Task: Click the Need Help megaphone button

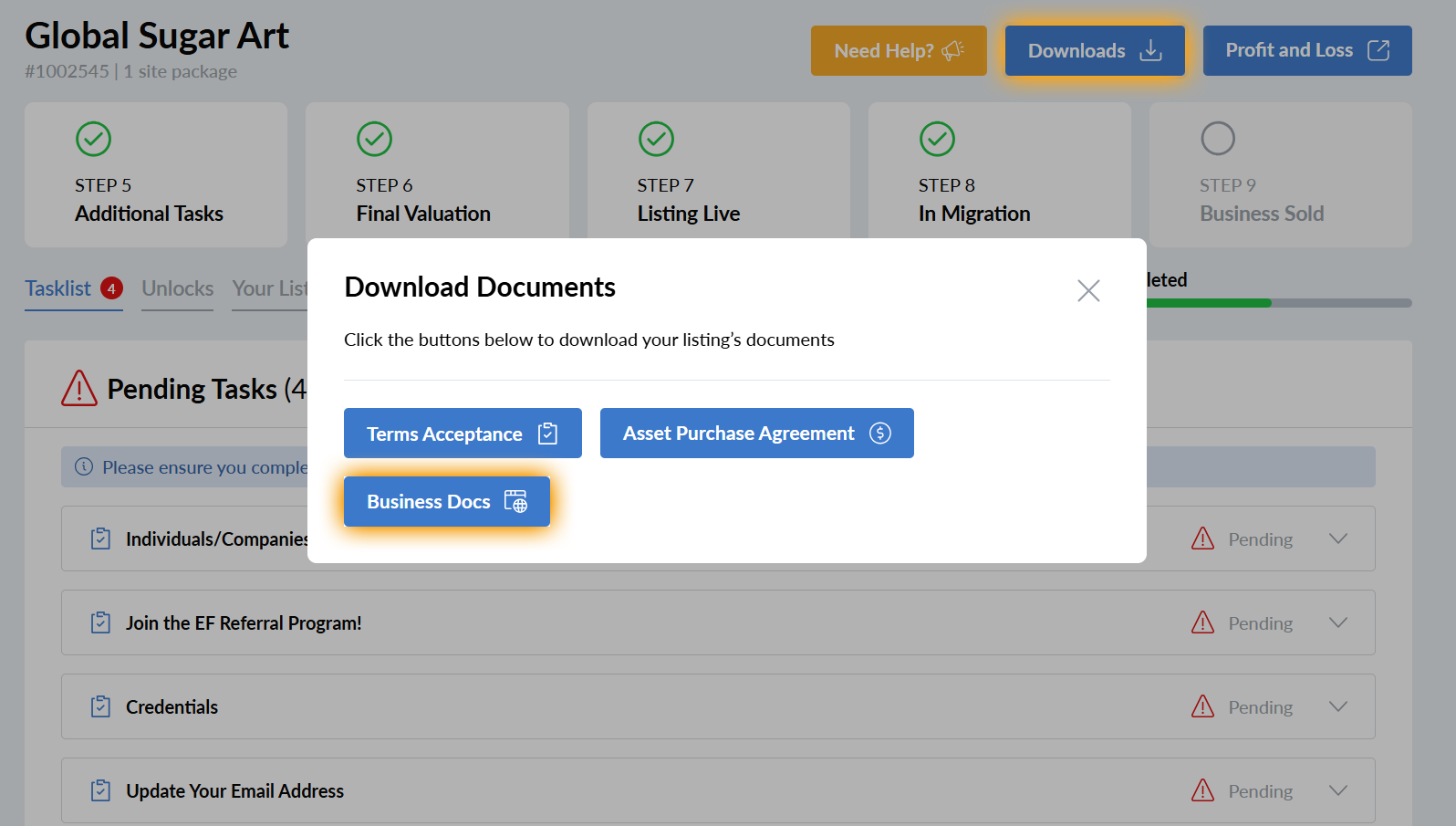Action: click(x=898, y=50)
